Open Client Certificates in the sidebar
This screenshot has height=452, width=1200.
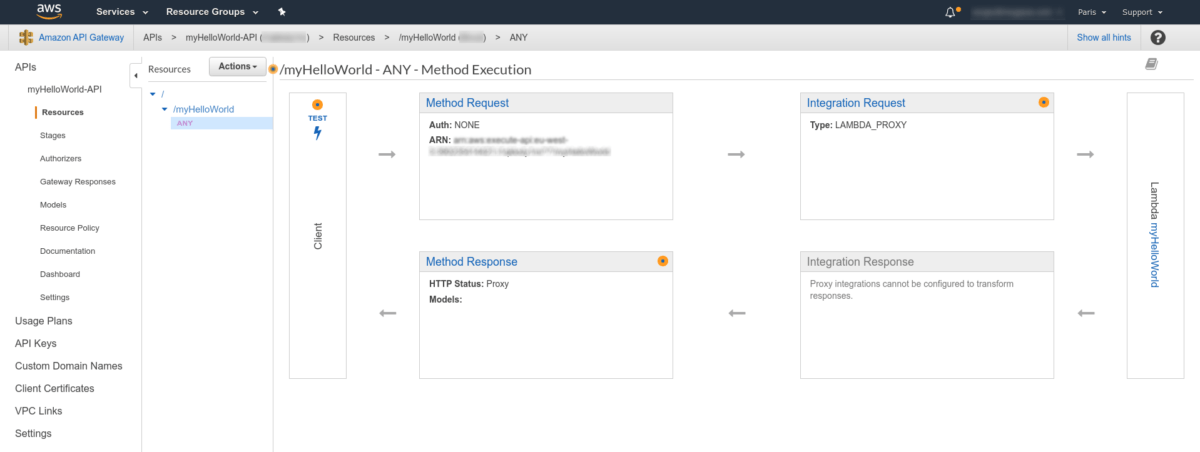click(x=55, y=388)
